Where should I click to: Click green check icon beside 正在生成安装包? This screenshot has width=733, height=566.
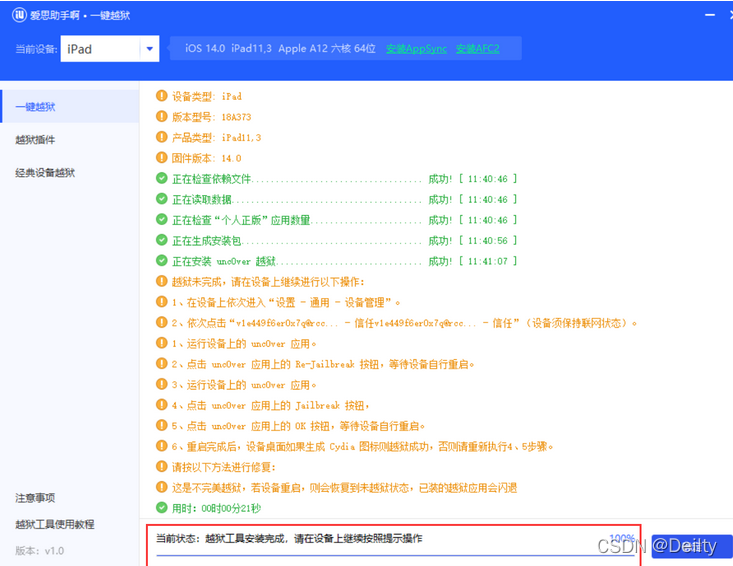click(162, 240)
